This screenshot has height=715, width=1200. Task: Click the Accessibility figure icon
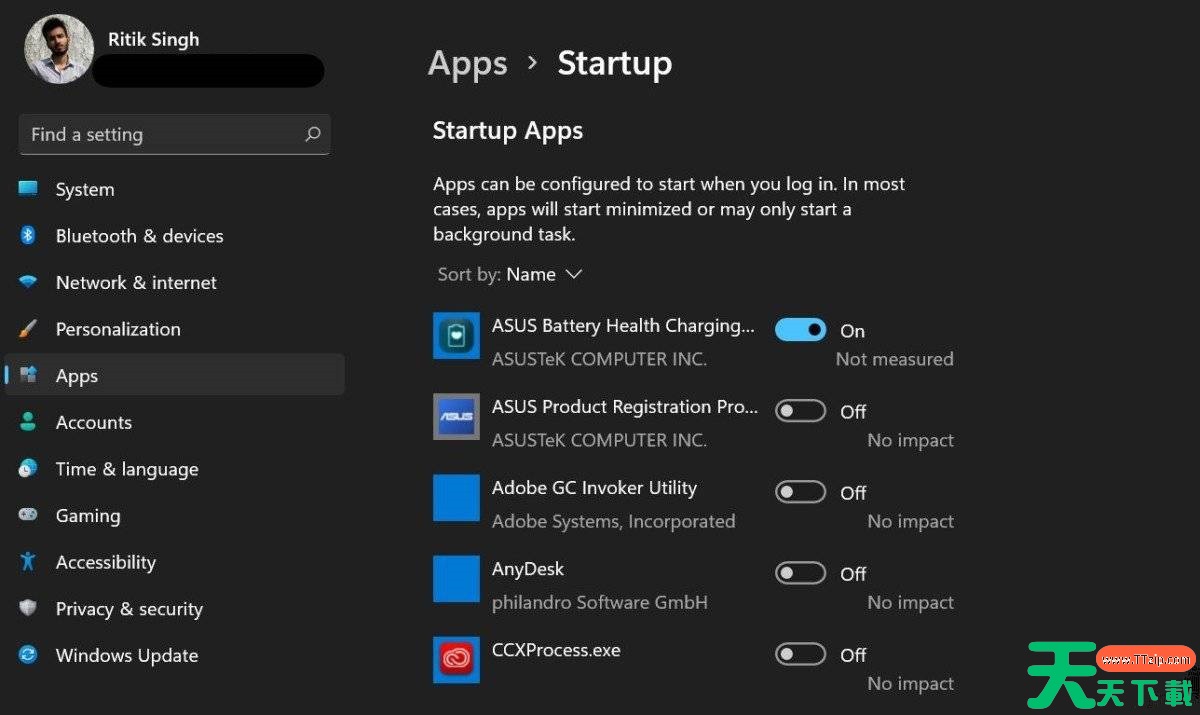28,562
